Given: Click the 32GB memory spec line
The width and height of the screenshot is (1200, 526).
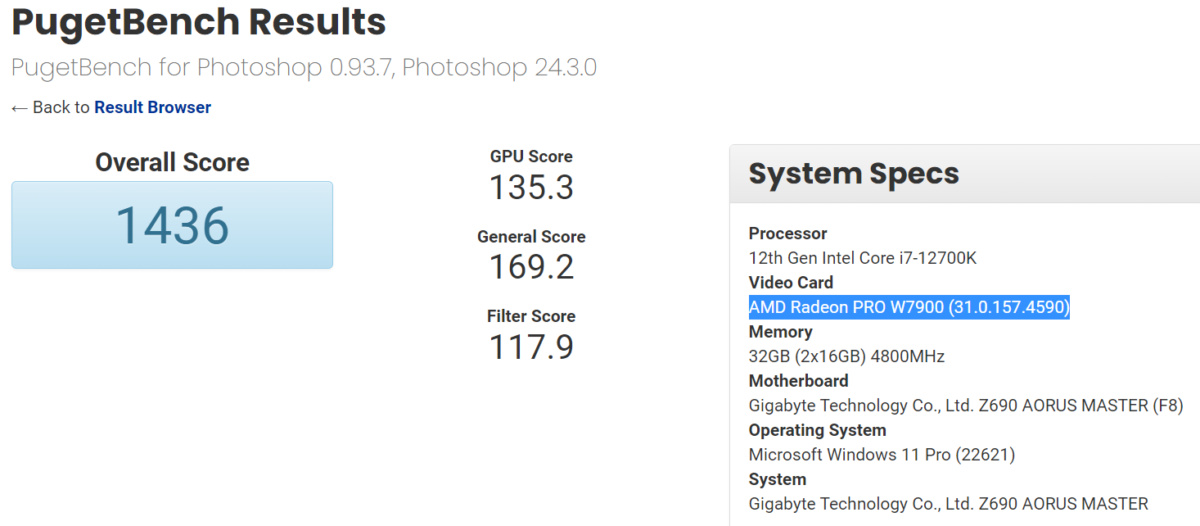Looking at the screenshot, I should [x=846, y=356].
